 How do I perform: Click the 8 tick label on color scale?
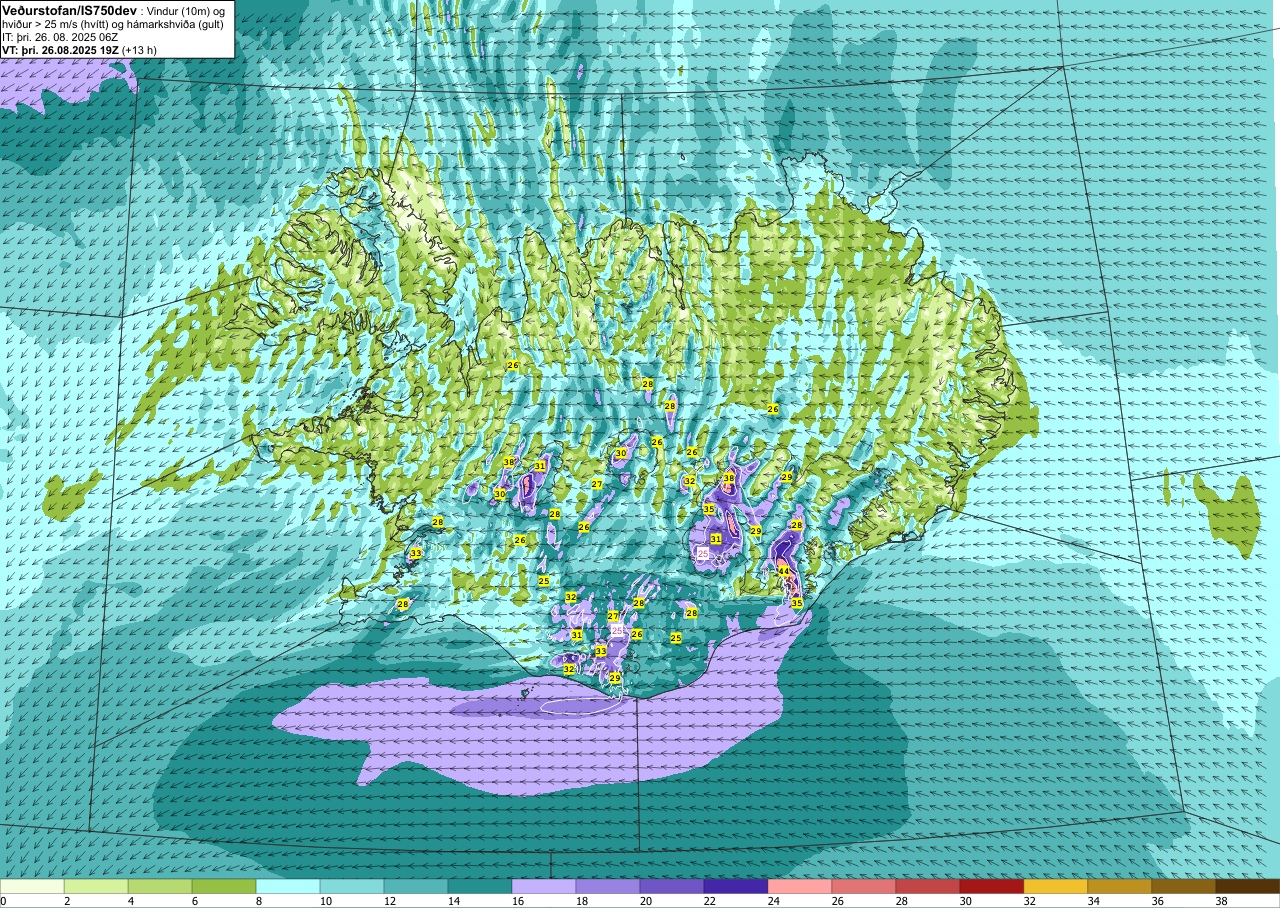pos(259,901)
